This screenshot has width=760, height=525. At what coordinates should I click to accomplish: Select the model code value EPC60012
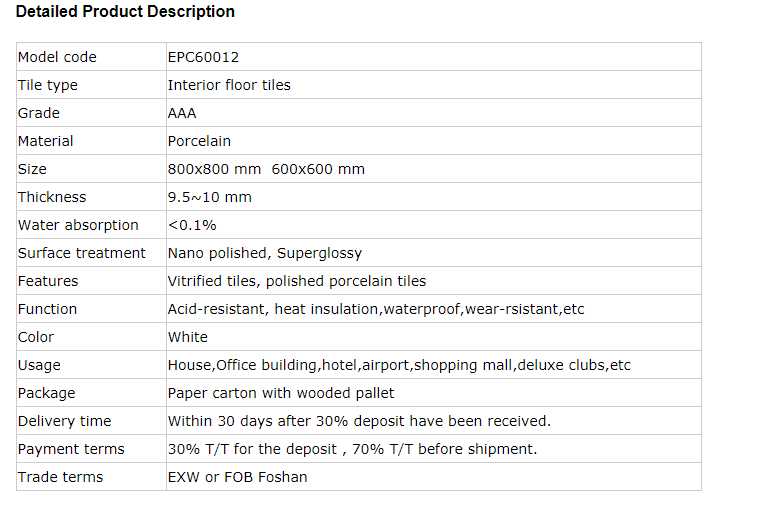click(203, 57)
